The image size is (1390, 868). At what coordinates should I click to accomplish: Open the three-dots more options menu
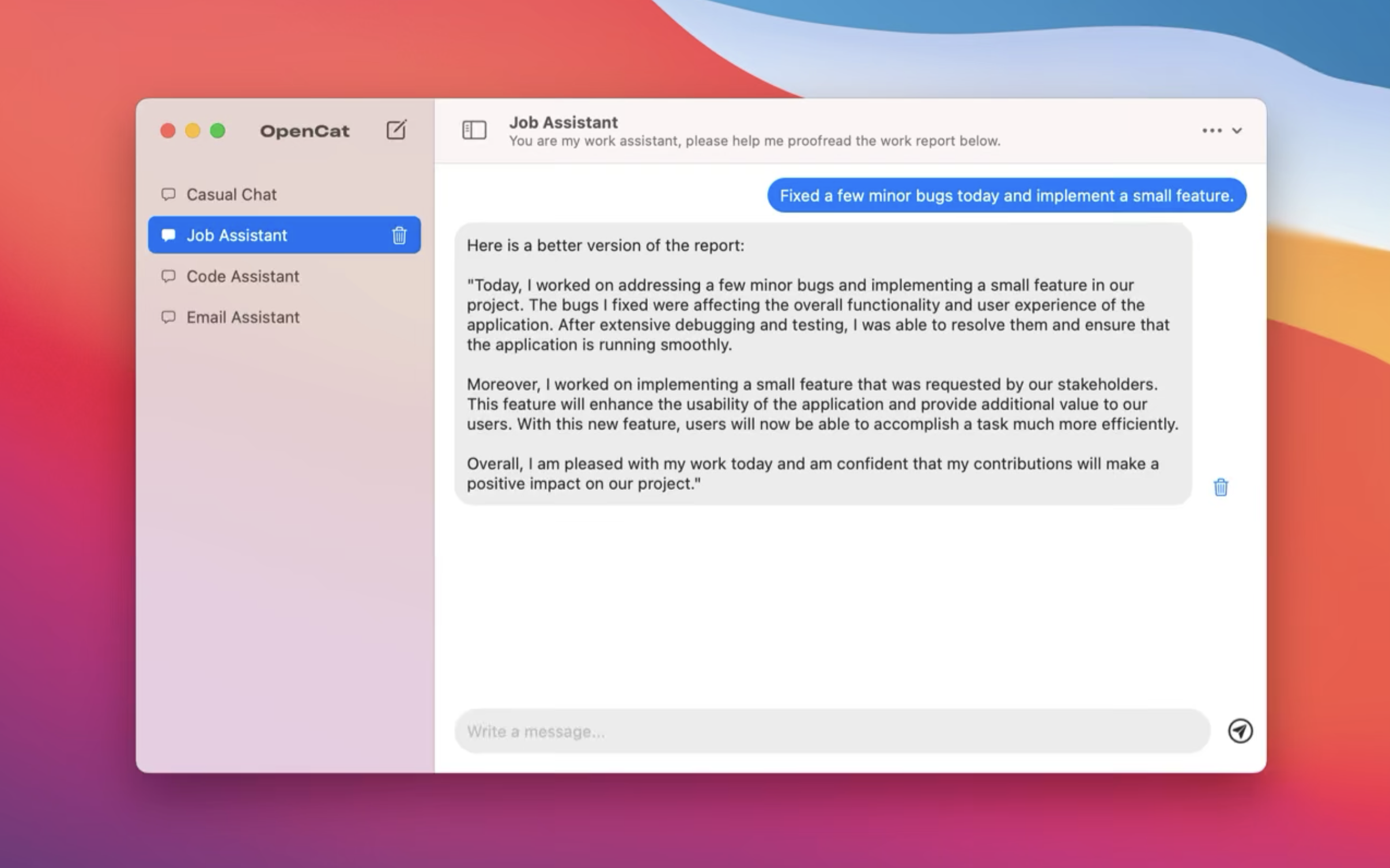point(1212,131)
